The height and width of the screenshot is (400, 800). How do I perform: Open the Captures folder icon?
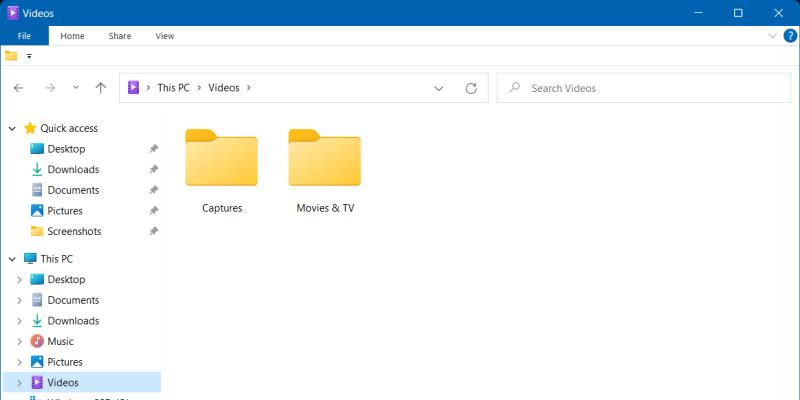[x=221, y=158]
